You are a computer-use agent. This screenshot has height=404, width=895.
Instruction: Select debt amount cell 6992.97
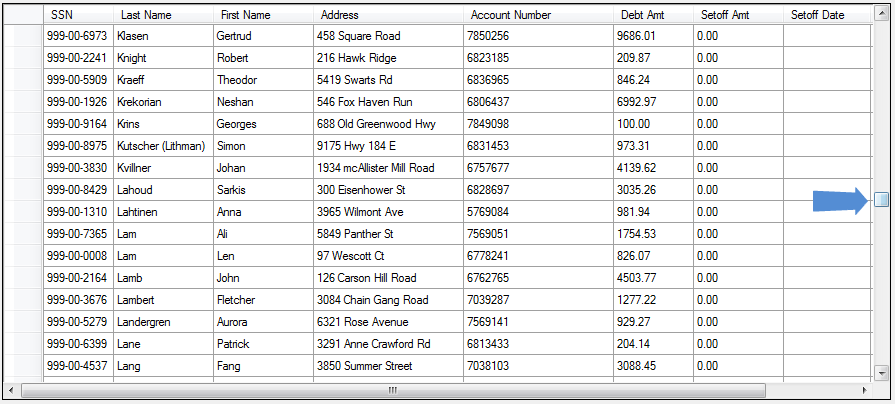click(654, 102)
